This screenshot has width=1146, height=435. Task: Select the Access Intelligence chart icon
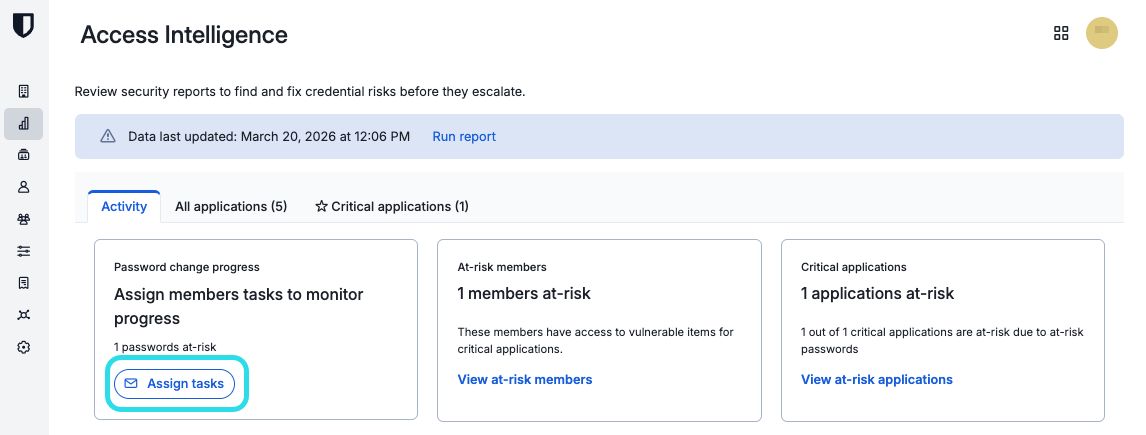pos(24,123)
